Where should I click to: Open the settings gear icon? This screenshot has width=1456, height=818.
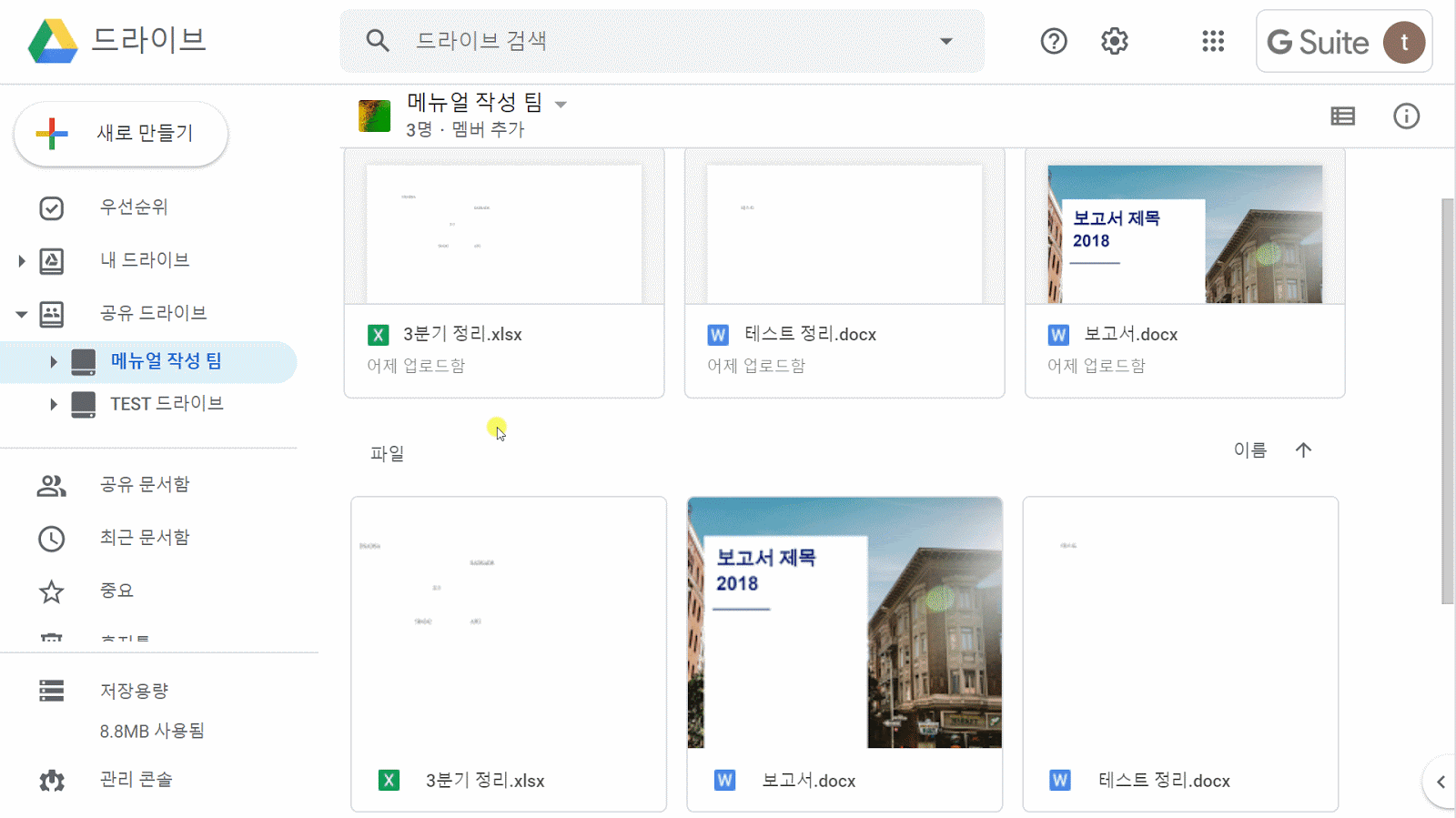1115,41
